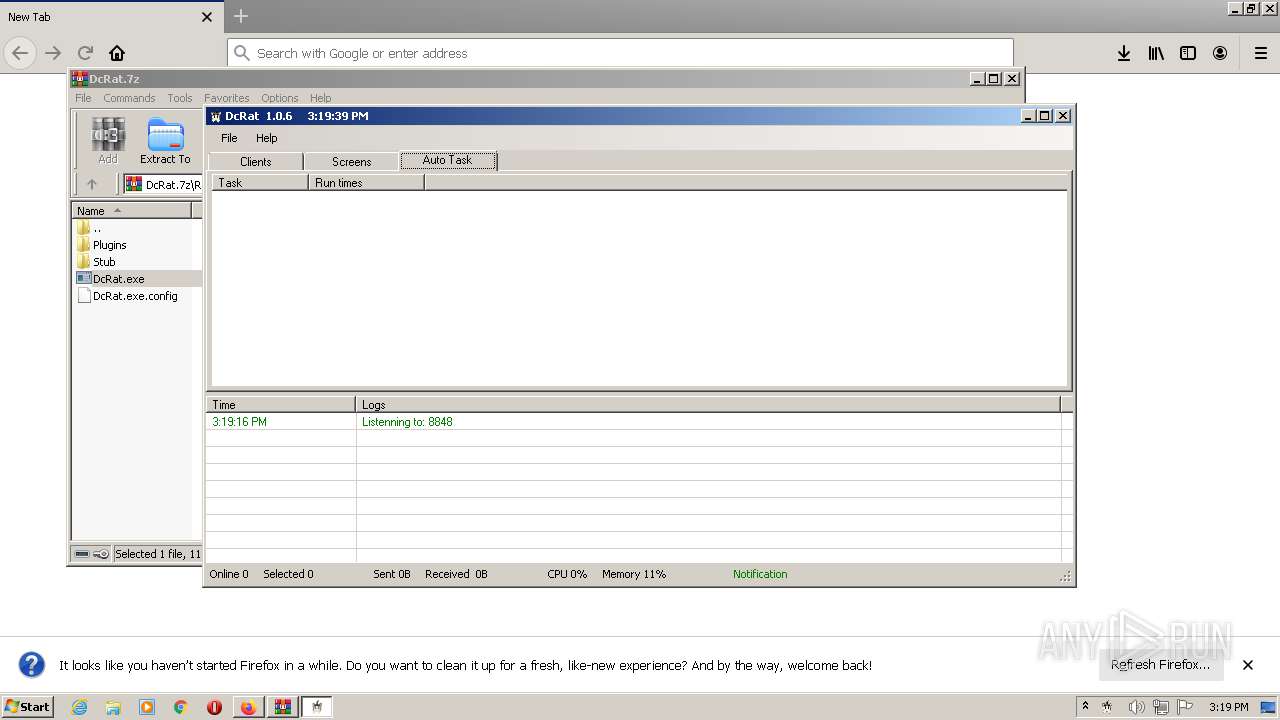Click the taskbar clock showing 3:19 PM
Image resolution: width=1280 pixels, height=720 pixels.
click(1228, 707)
